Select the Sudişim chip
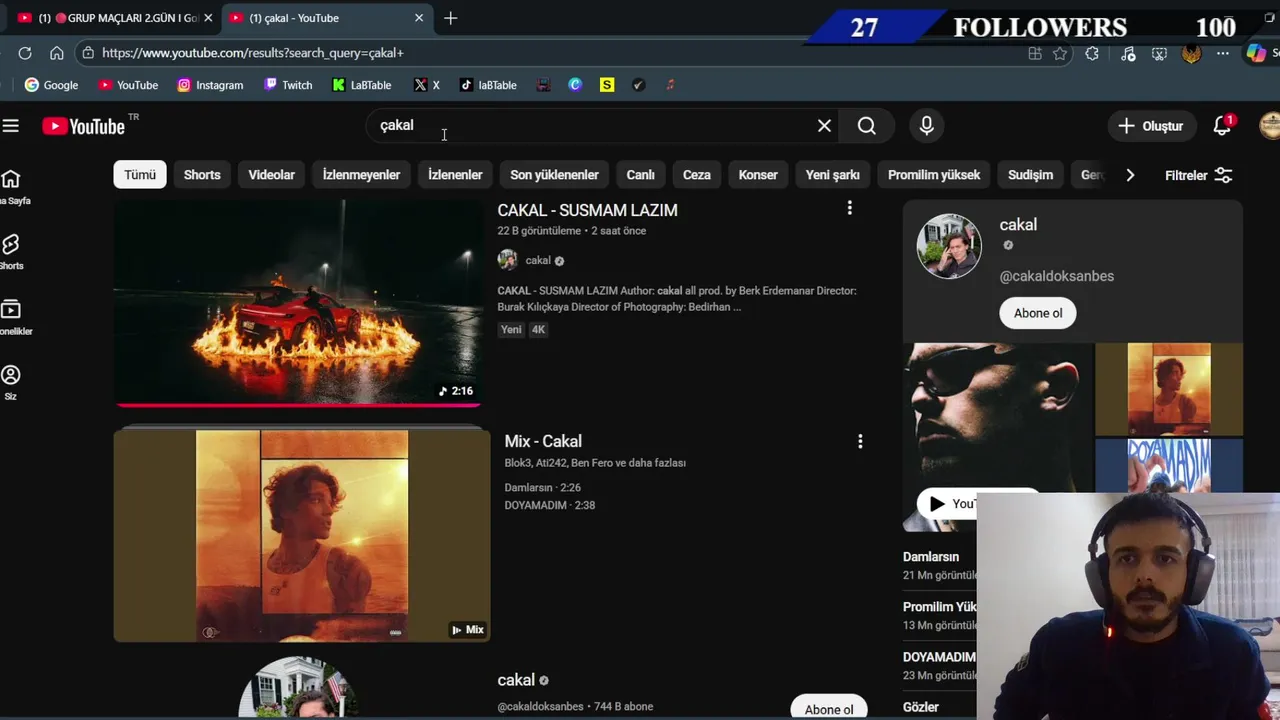1280x720 pixels. tap(1030, 175)
